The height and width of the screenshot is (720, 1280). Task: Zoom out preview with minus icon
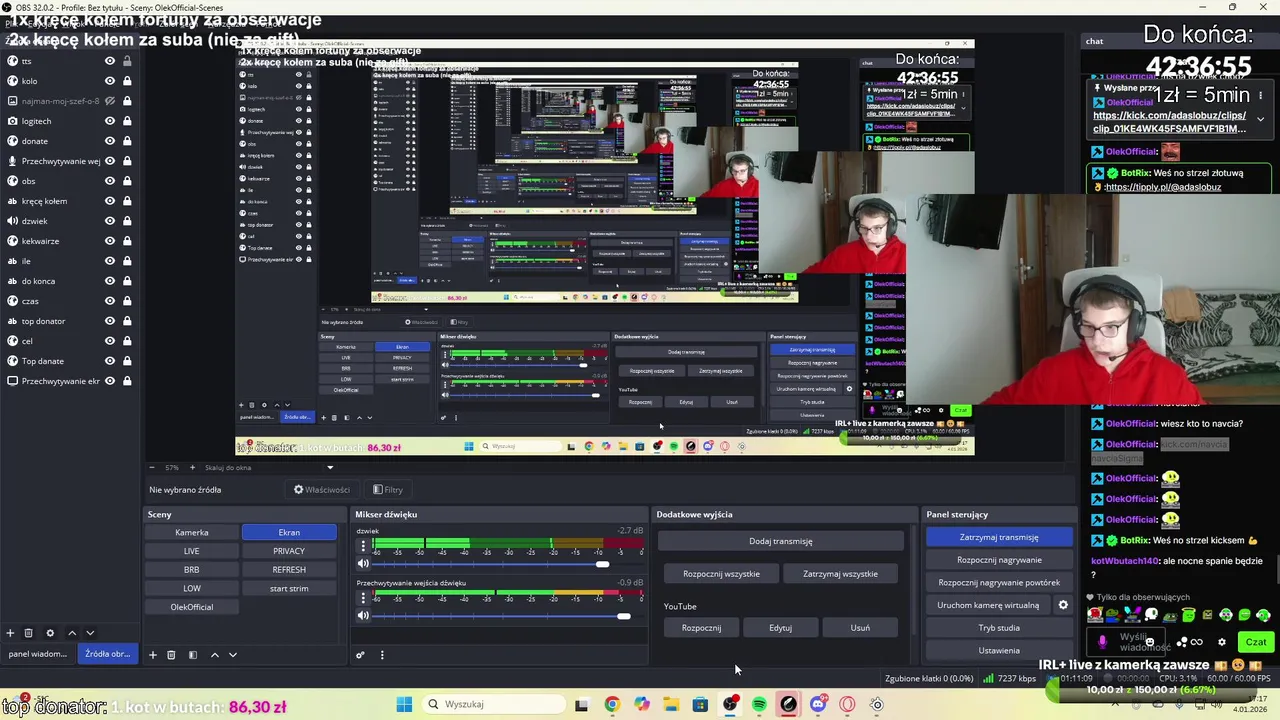152,468
